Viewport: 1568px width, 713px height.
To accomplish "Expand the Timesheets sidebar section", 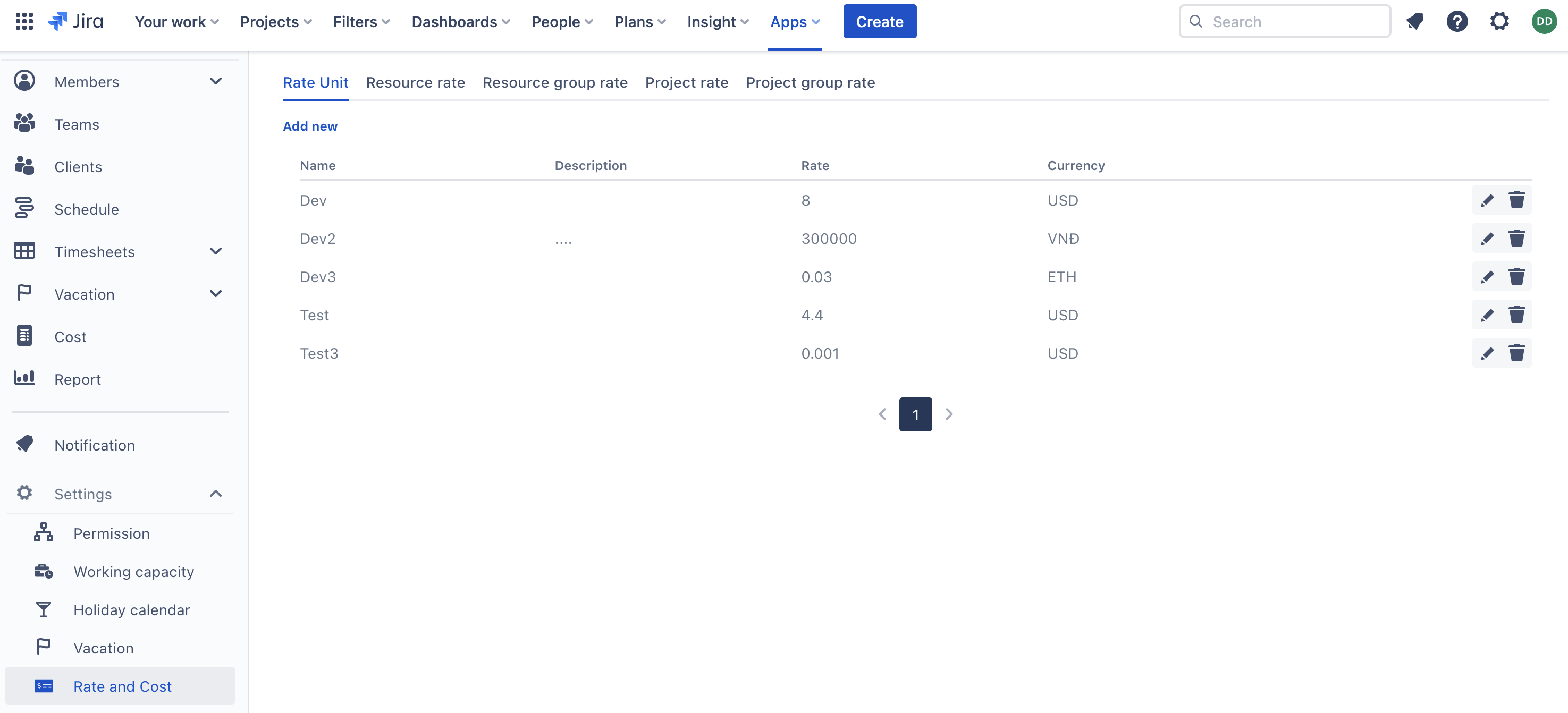I will pyautogui.click(x=215, y=251).
